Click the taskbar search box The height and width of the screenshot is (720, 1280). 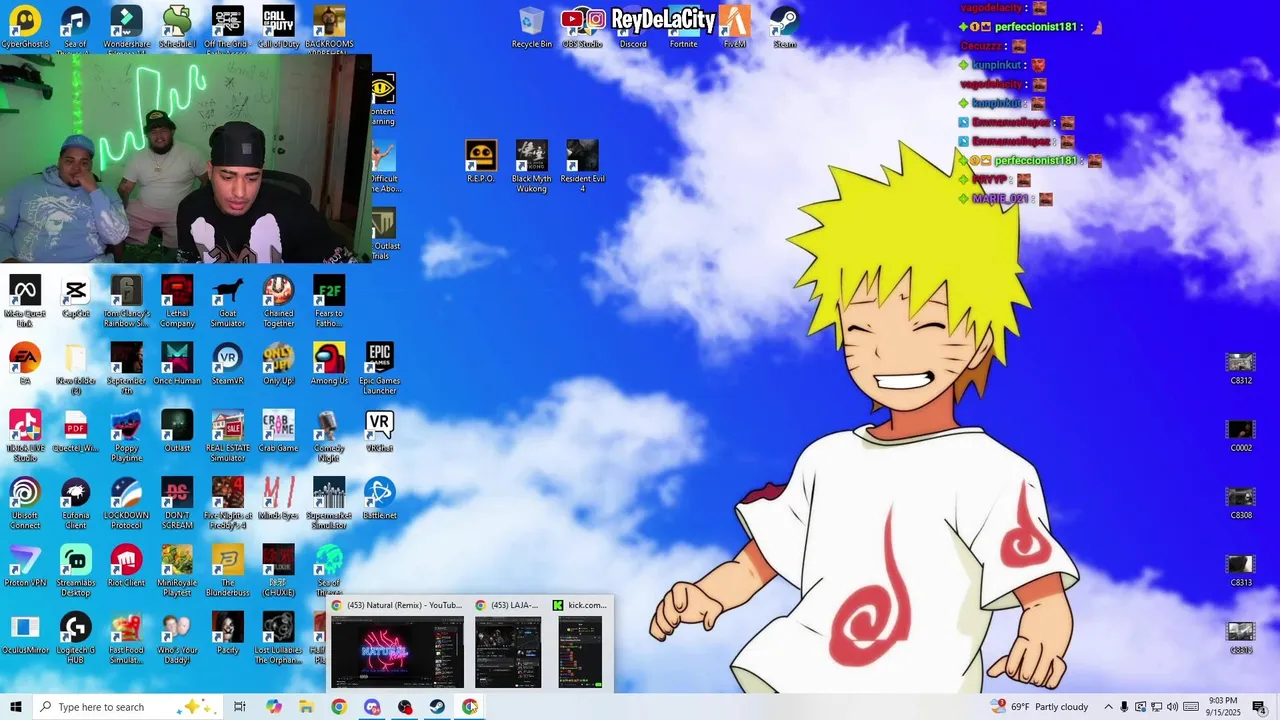(126, 707)
